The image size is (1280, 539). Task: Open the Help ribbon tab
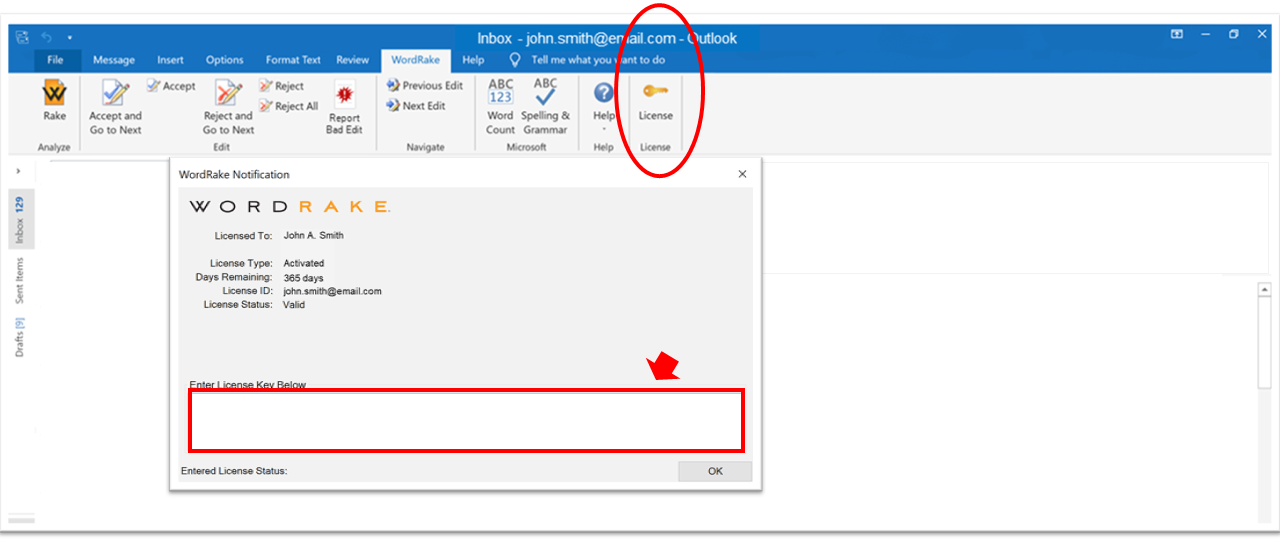pyautogui.click(x=473, y=60)
